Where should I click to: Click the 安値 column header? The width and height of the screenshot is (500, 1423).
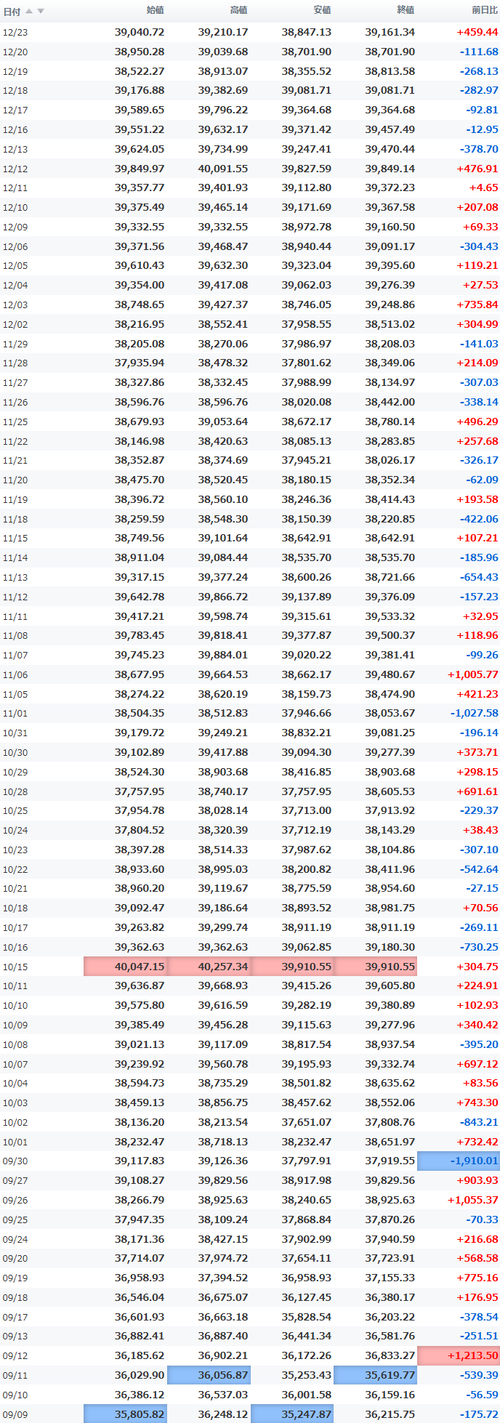click(x=321, y=11)
